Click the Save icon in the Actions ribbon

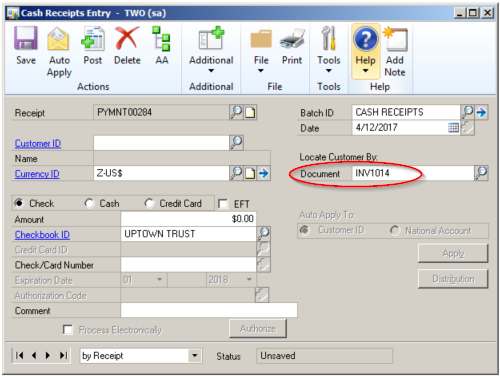[x=26, y=39]
